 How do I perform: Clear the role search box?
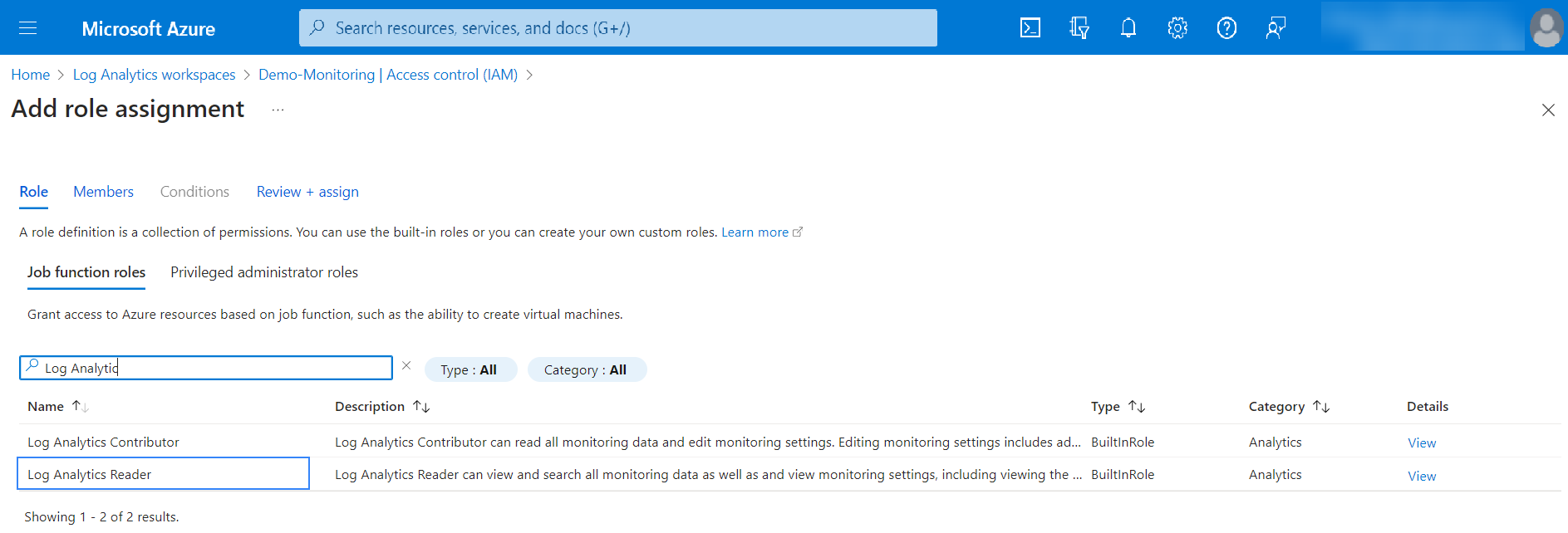click(406, 365)
